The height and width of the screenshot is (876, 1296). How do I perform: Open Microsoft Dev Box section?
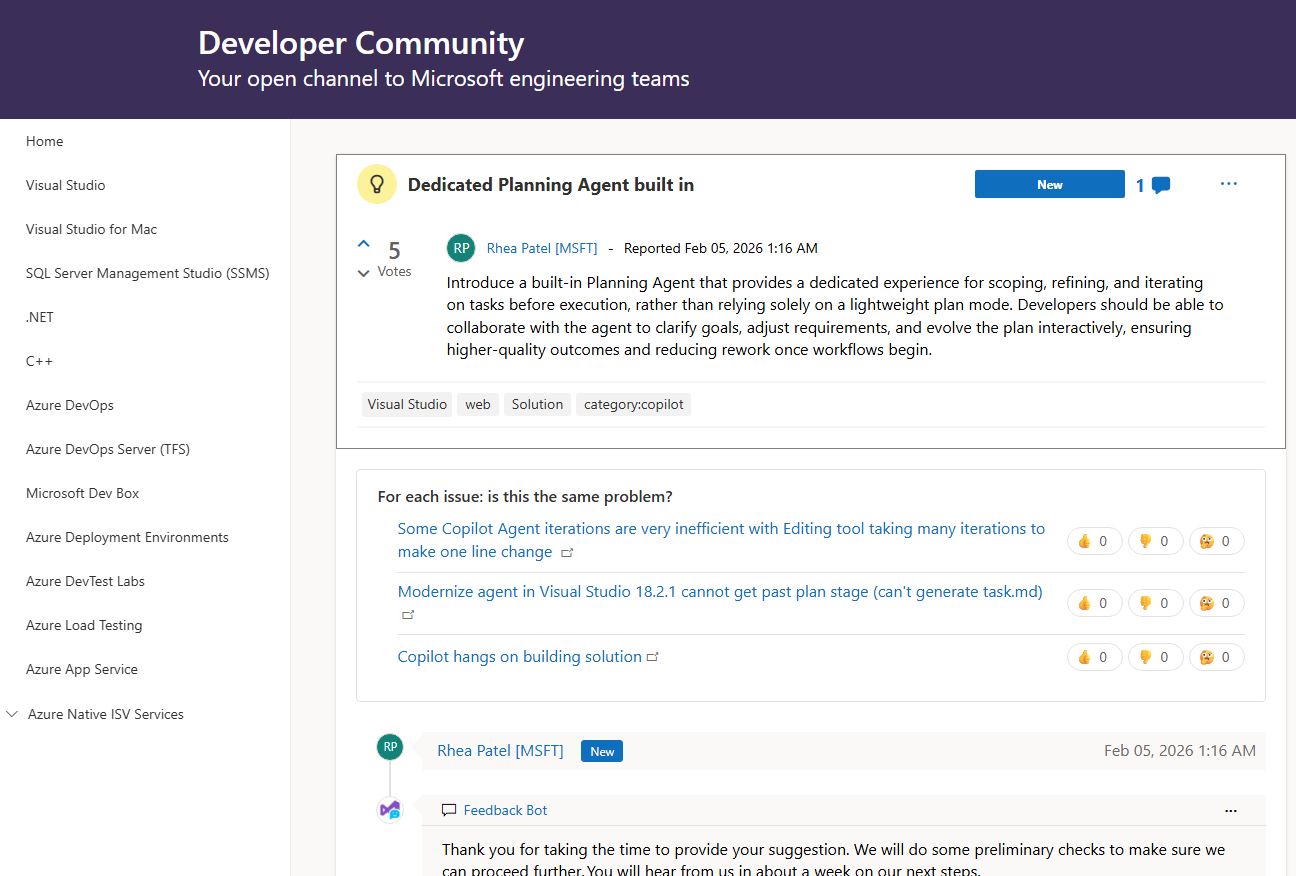point(83,493)
